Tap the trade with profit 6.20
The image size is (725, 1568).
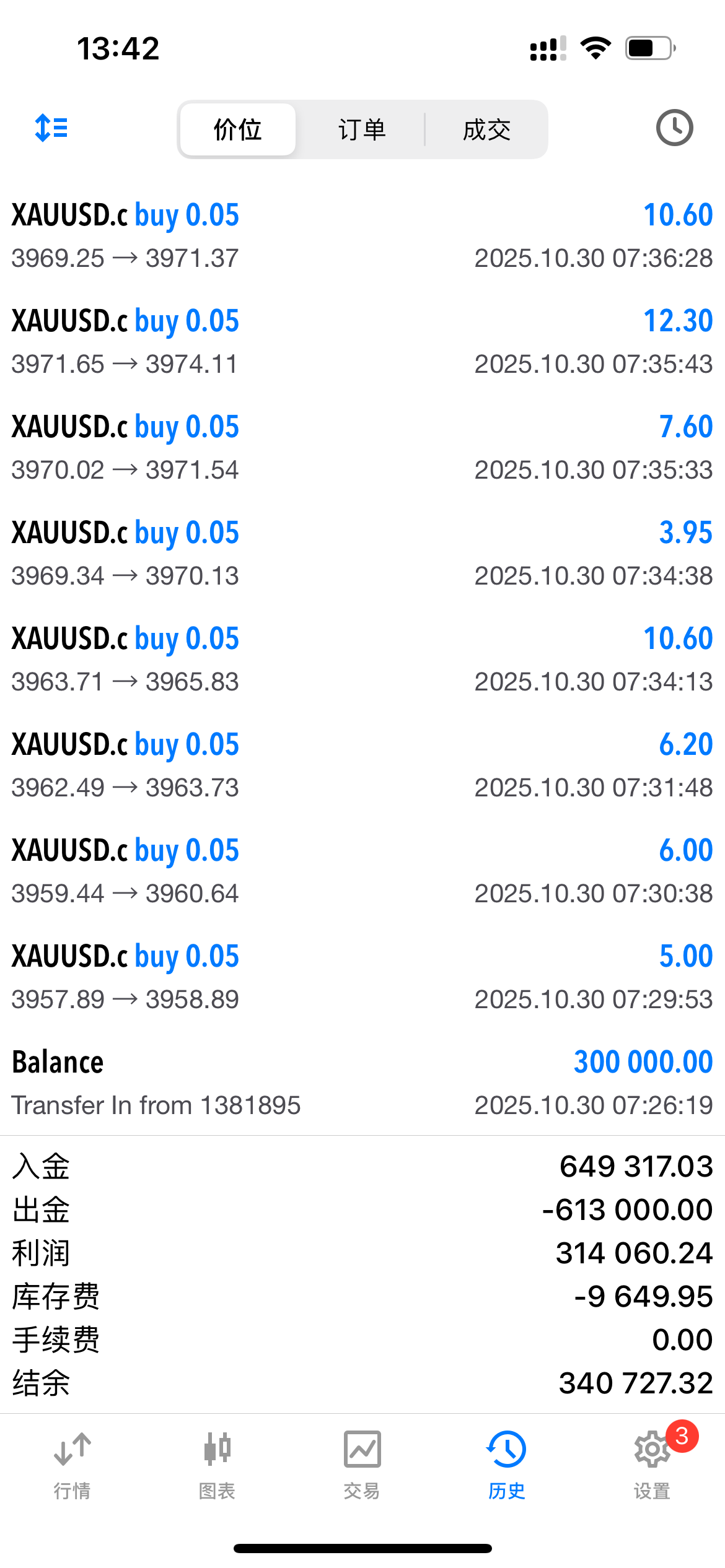coord(362,765)
